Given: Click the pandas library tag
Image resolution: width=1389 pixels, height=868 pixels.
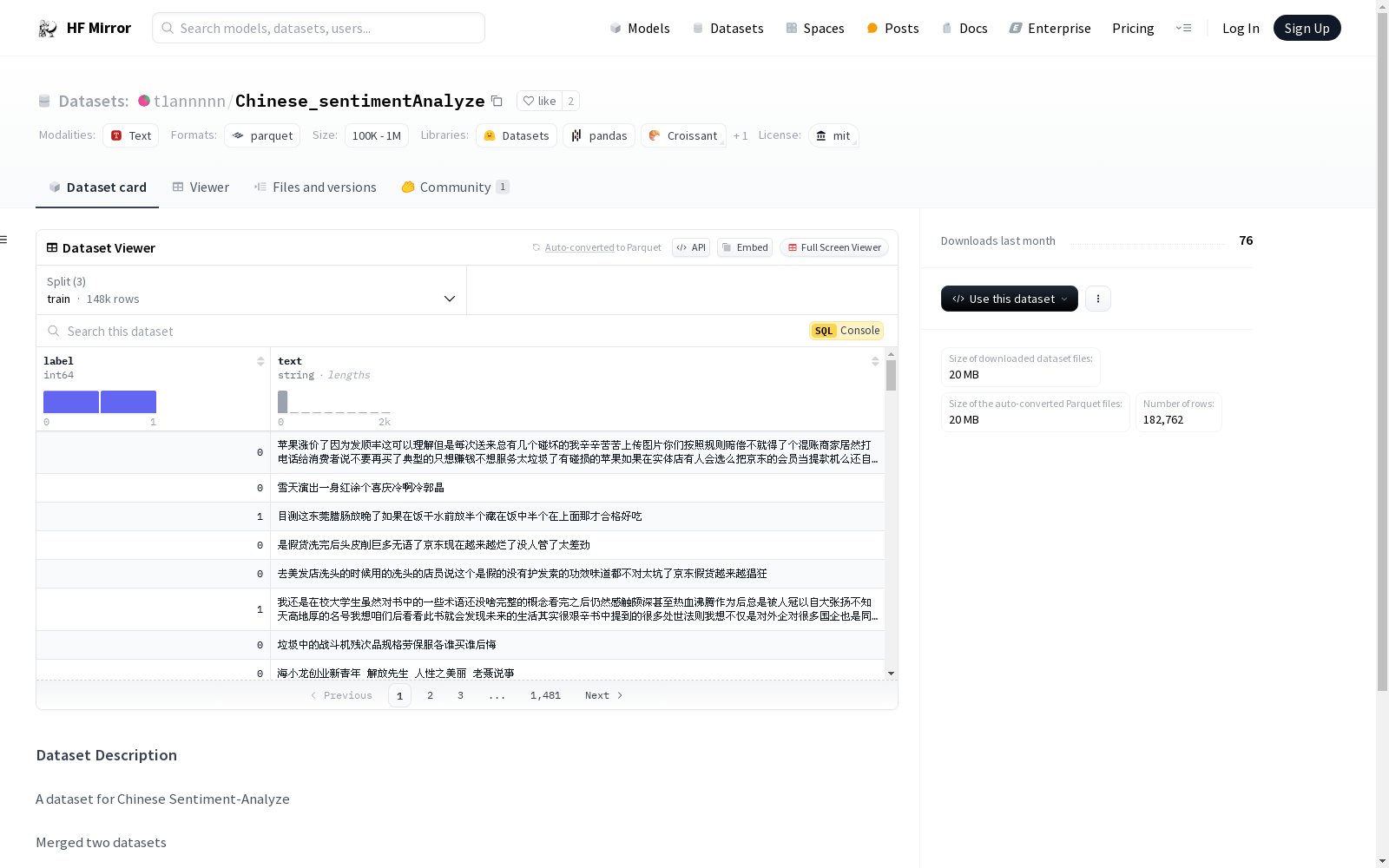Looking at the screenshot, I should pyautogui.click(x=599, y=135).
